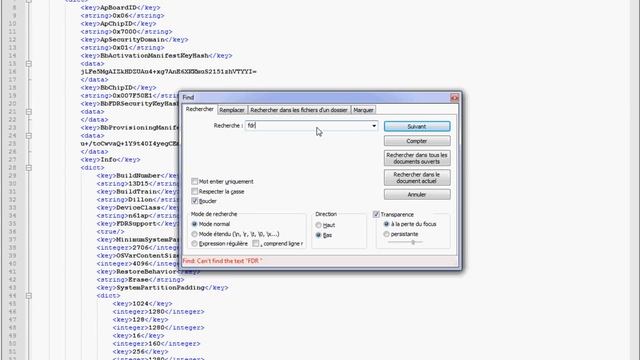Select à la perte du focus option
This screenshot has height=360, width=640.
pyautogui.click(x=386, y=224)
